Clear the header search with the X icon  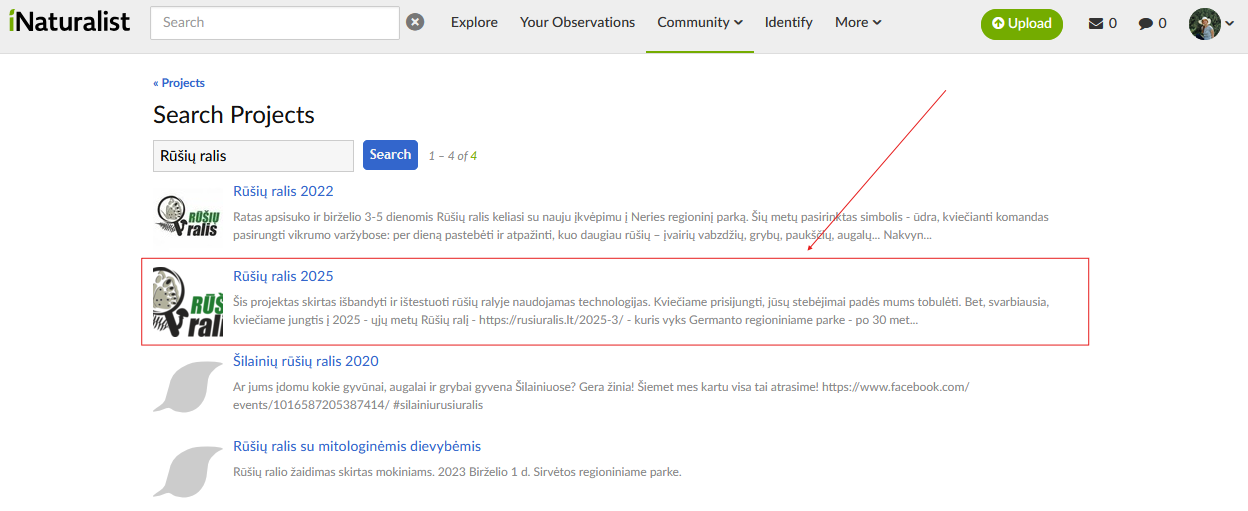[415, 22]
